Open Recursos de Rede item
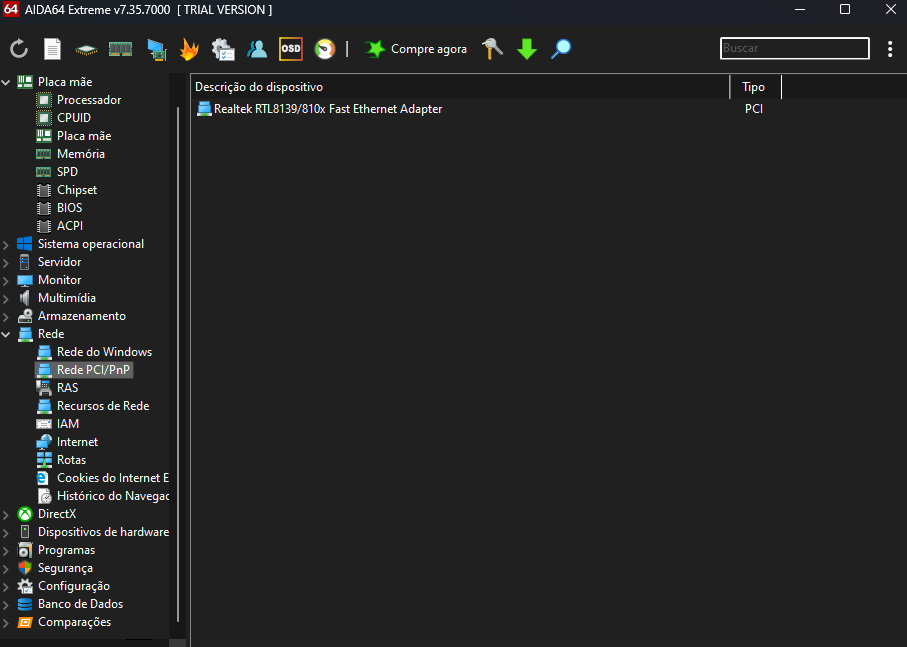This screenshot has height=647, width=907. [103, 406]
